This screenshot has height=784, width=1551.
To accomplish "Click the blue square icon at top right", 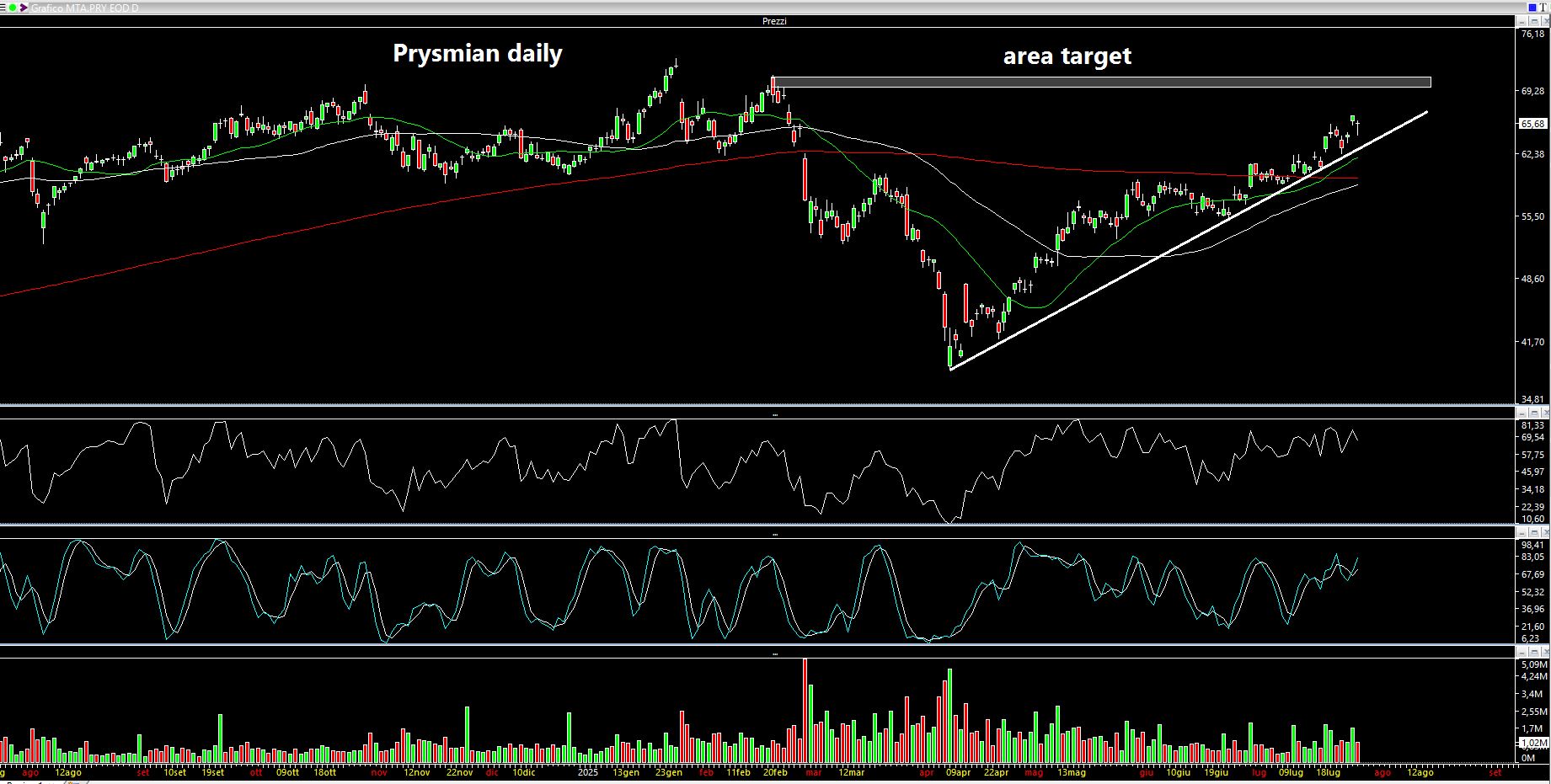I will click(1532, 8).
